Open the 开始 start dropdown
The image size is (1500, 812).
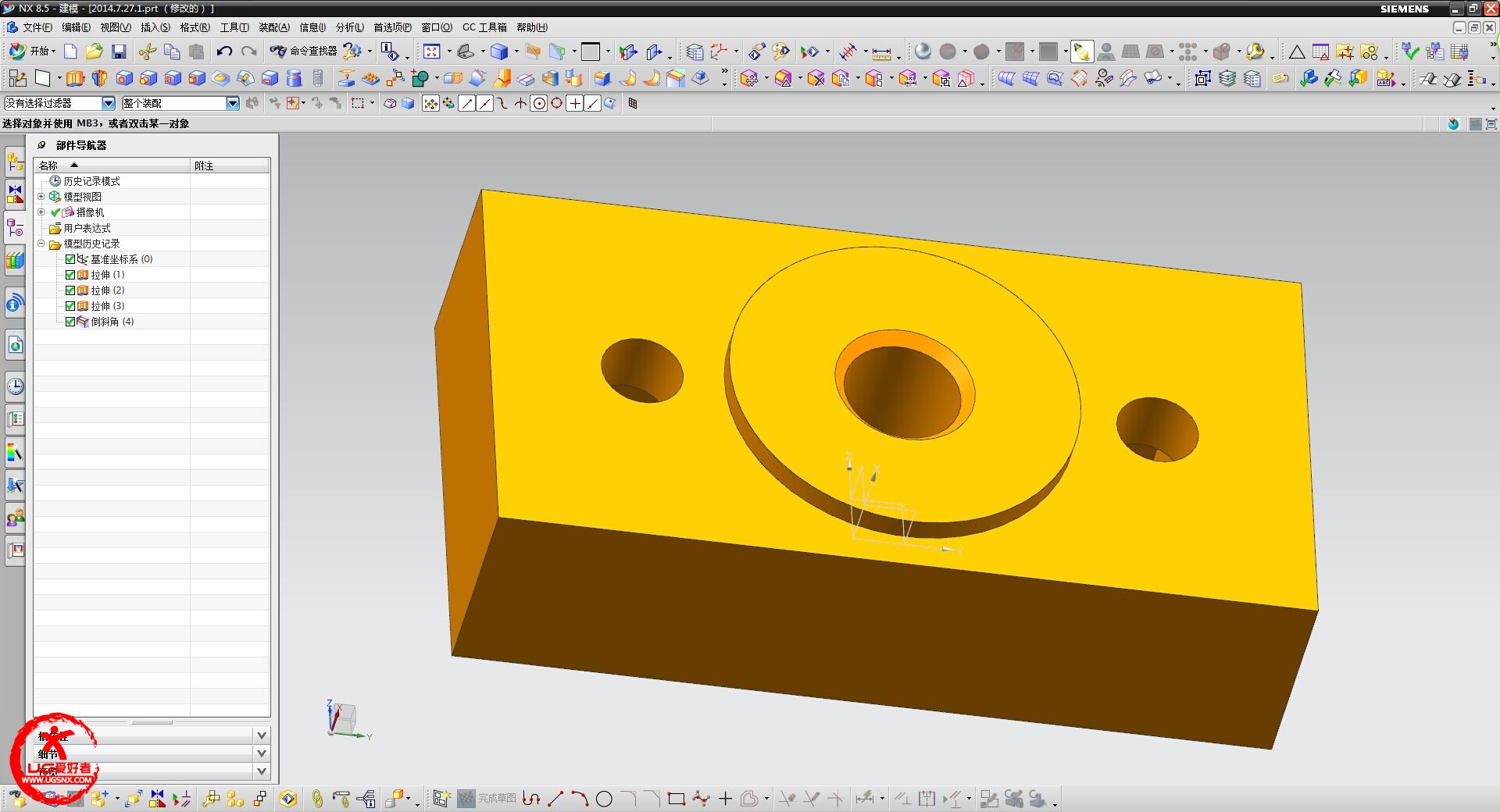tap(32, 52)
